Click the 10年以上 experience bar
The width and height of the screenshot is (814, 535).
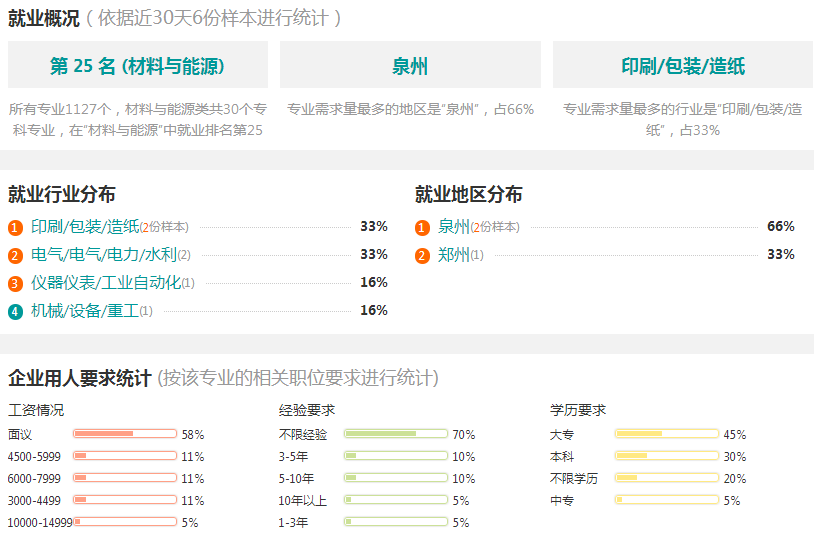tap(396, 500)
